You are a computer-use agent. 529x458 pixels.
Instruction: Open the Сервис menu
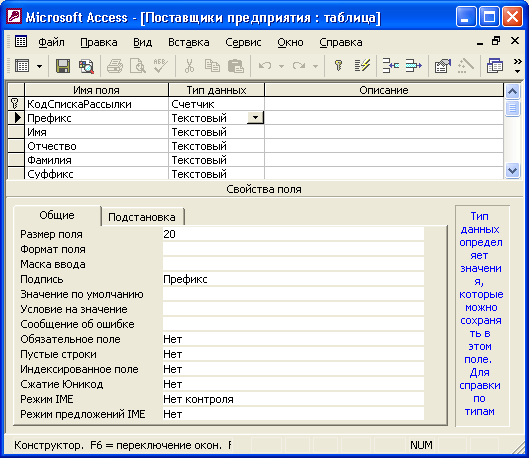tap(243, 42)
